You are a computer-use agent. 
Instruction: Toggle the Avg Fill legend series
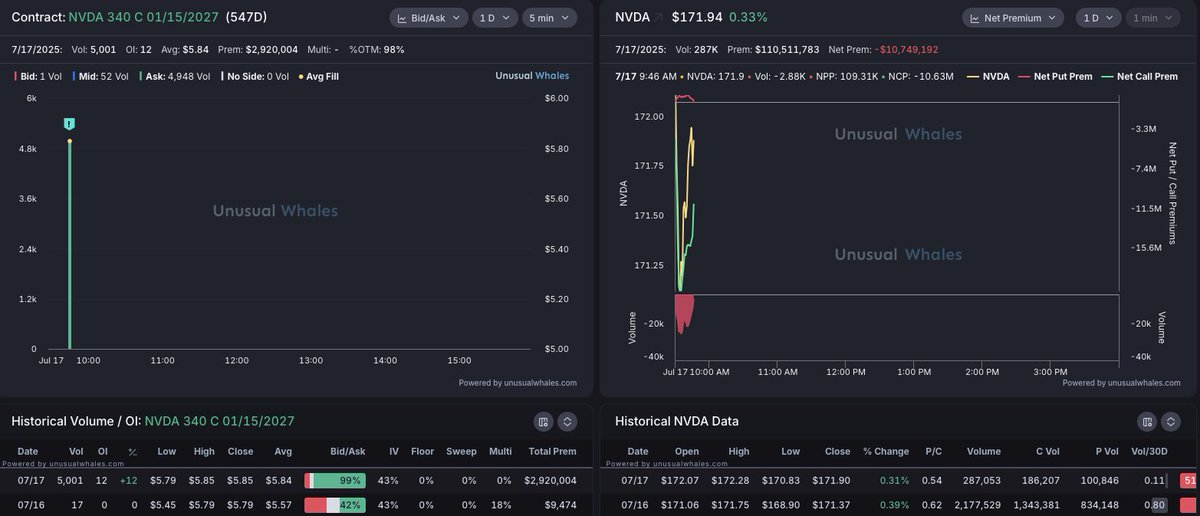pos(321,75)
